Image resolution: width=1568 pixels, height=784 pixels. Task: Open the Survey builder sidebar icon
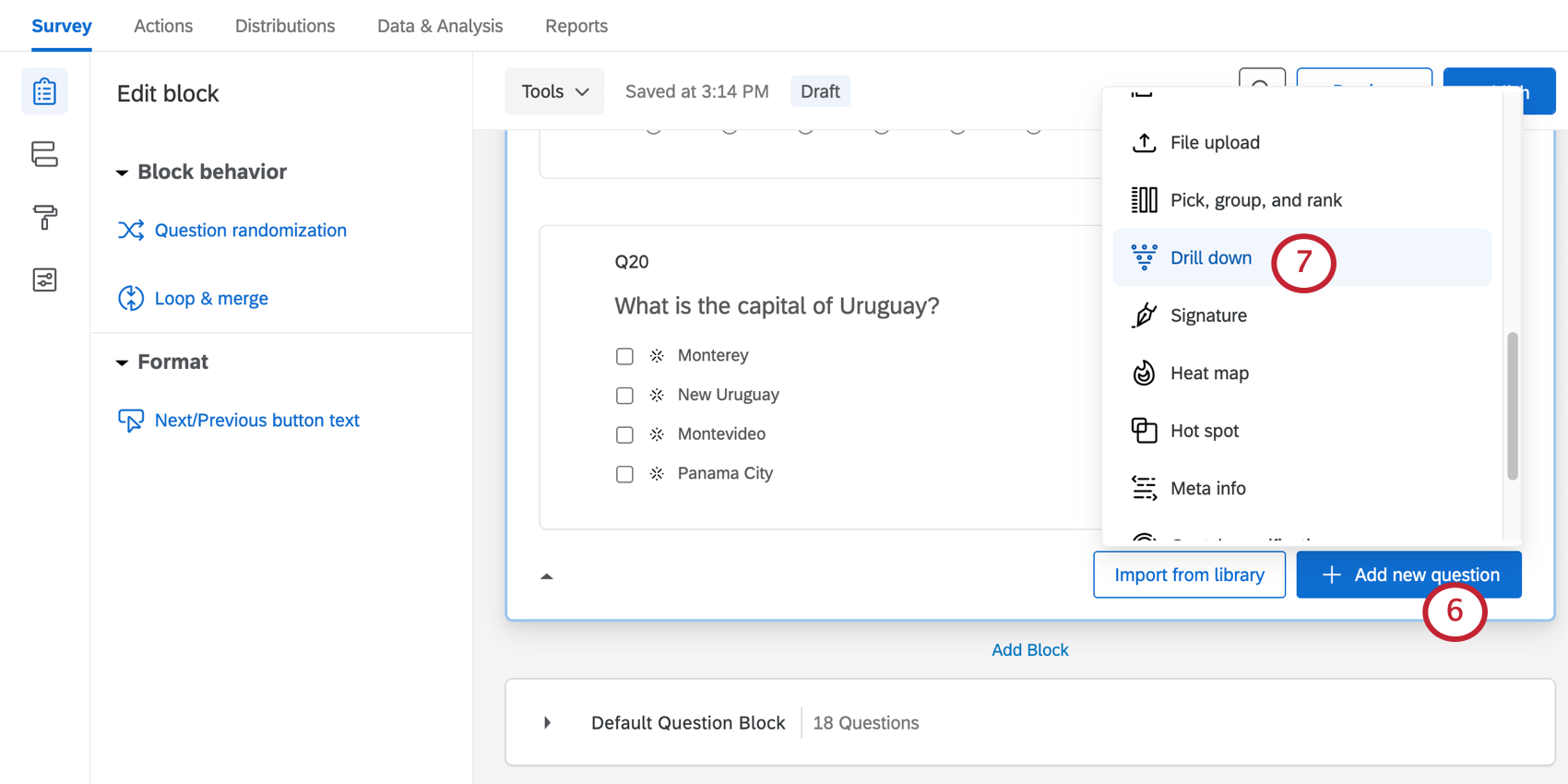pyautogui.click(x=44, y=92)
